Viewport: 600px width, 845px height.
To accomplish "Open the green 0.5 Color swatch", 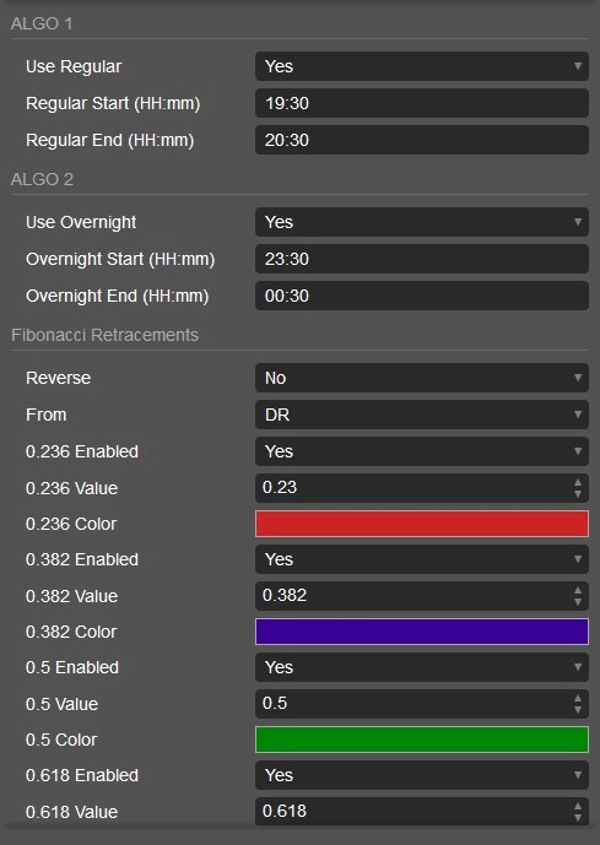I will [x=421, y=740].
